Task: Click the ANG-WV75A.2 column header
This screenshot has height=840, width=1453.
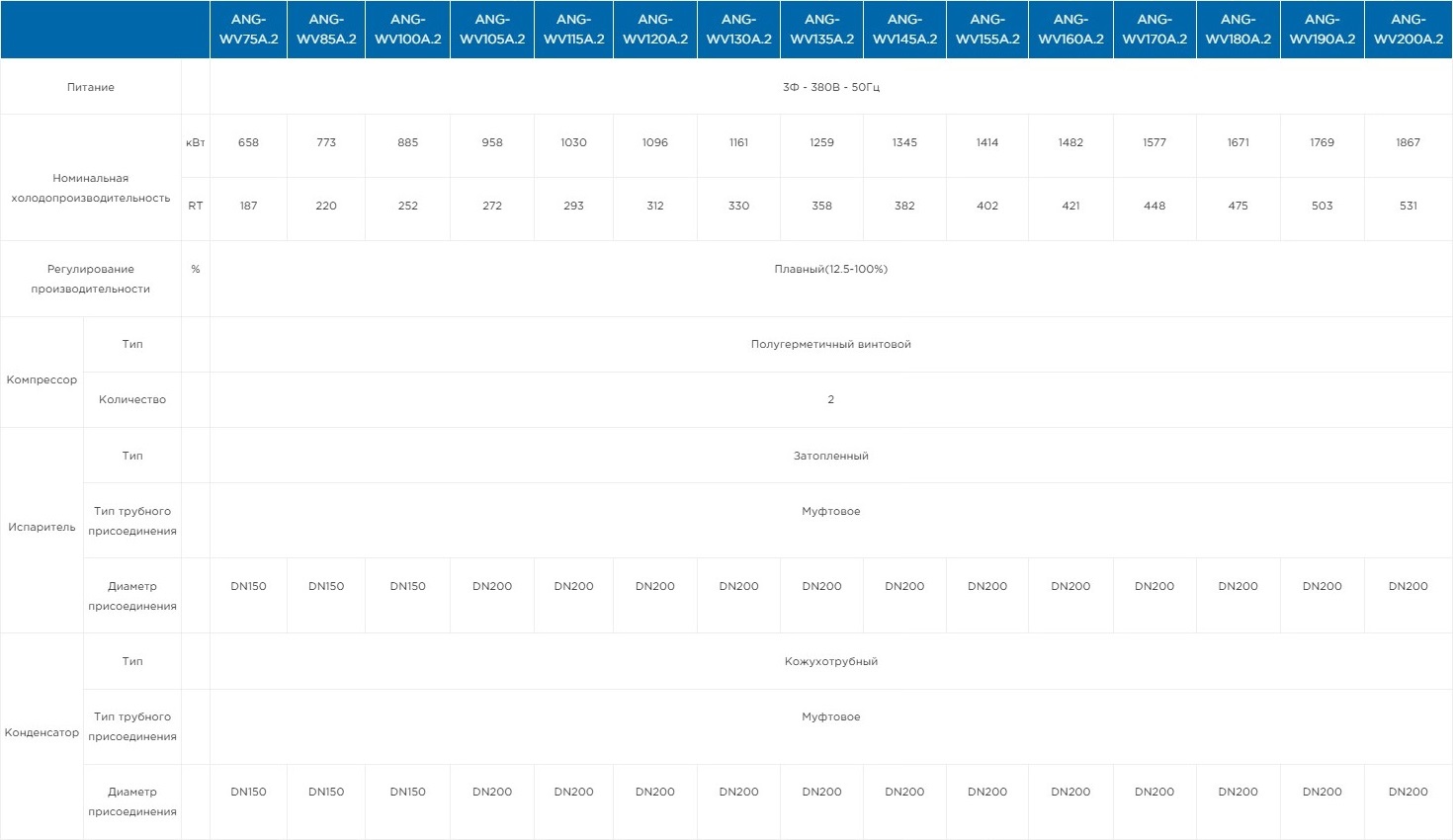Action: click(248, 30)
